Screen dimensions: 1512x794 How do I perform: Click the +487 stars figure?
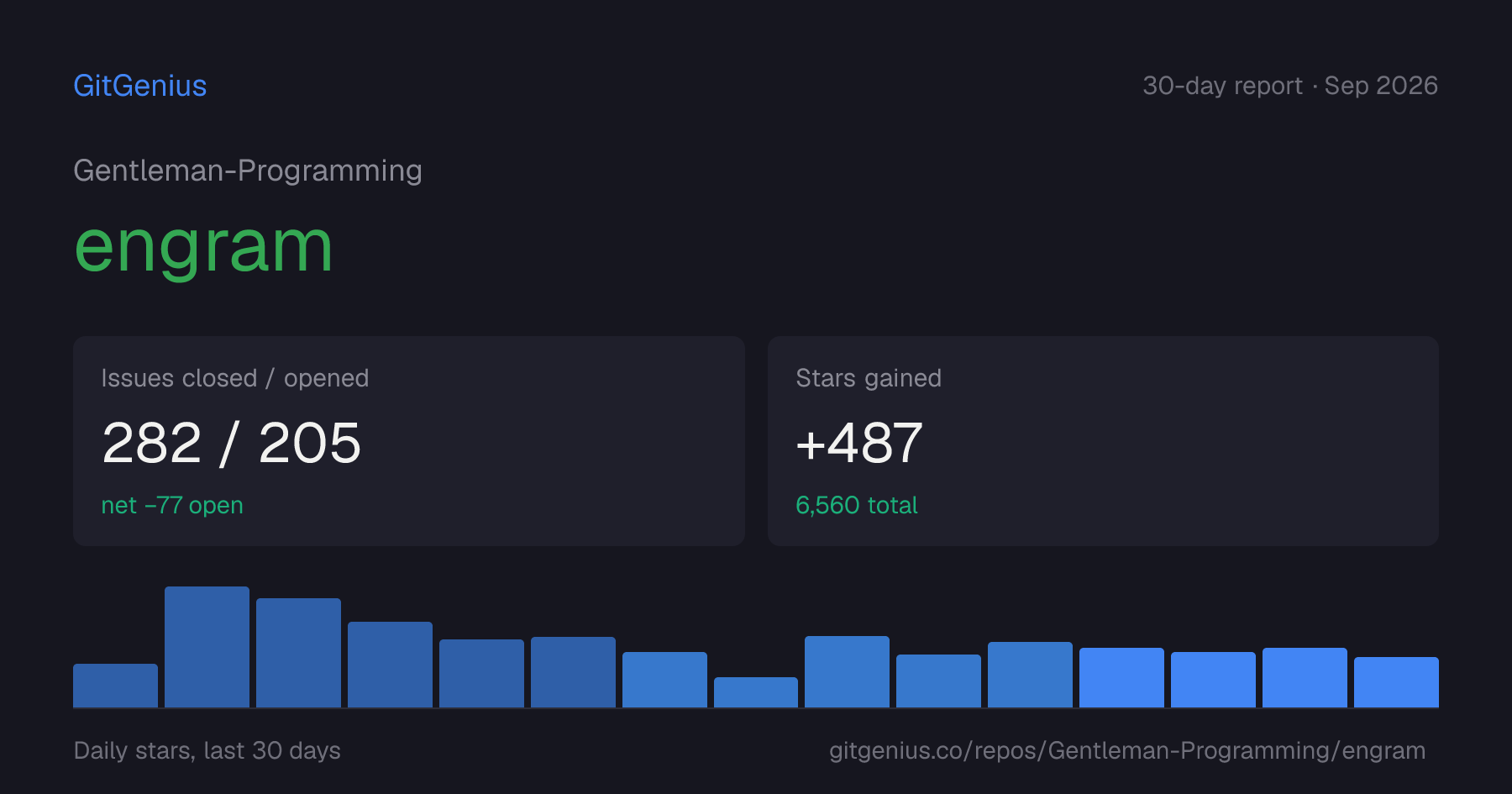click(x=859, y=443)
